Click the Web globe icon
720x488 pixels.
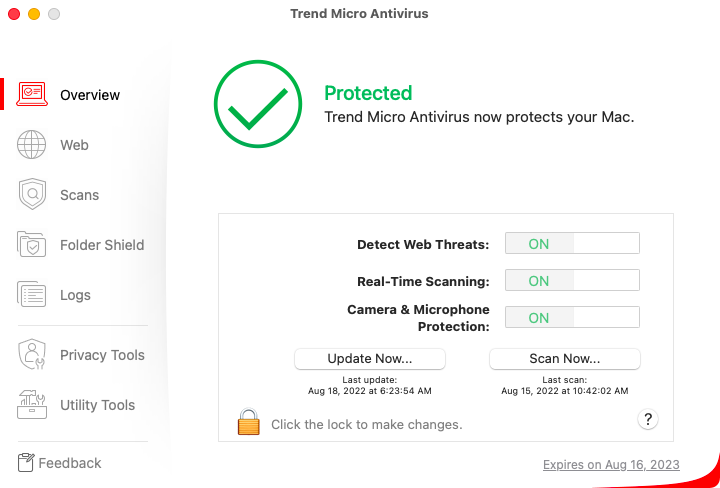pyautogui.click(x=32, y=145)
